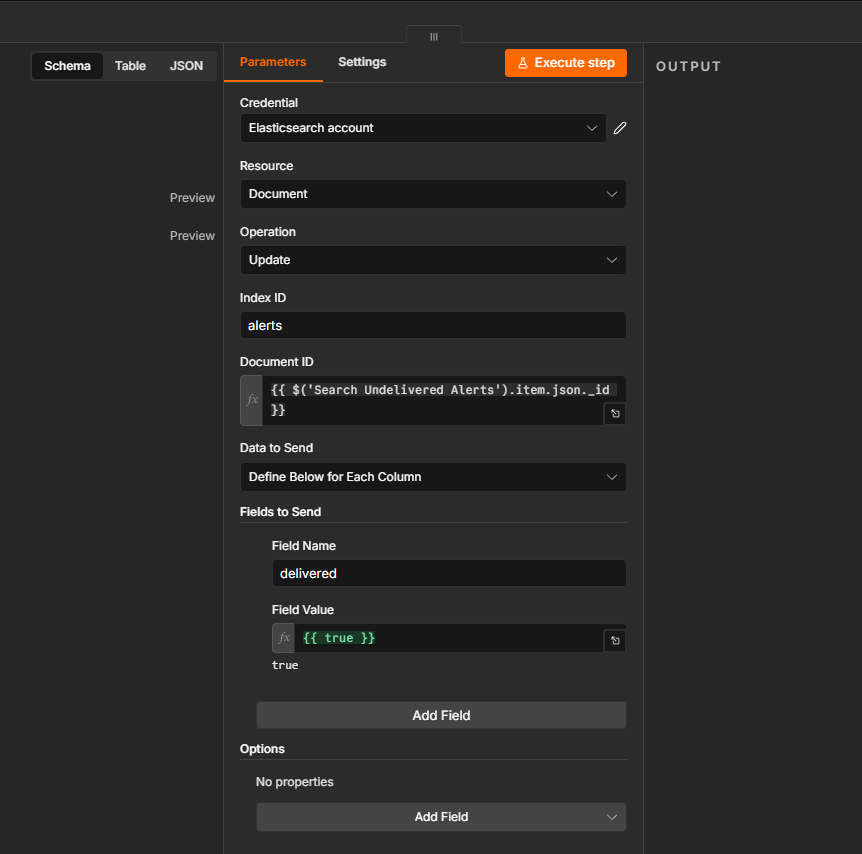Open the Credential dropdown

coord(423,128)
